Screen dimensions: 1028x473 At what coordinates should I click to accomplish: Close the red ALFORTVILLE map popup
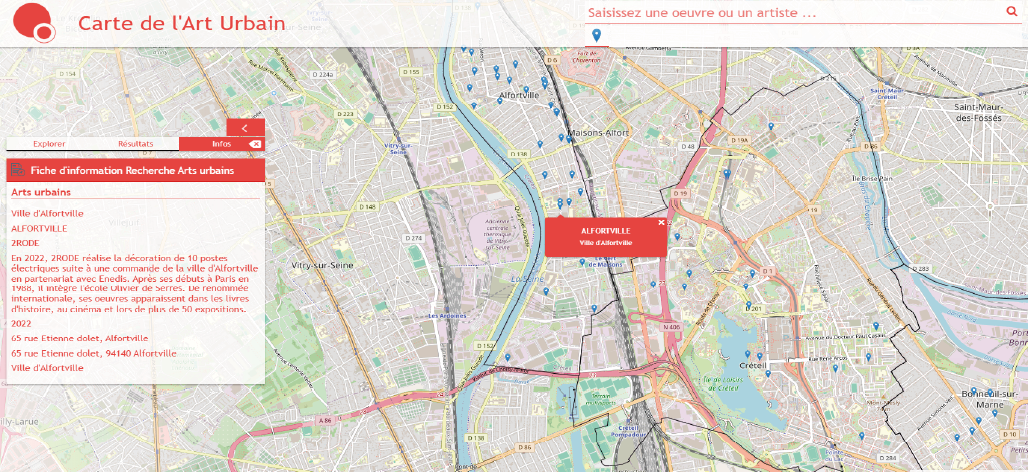click(x=661, y=222)
